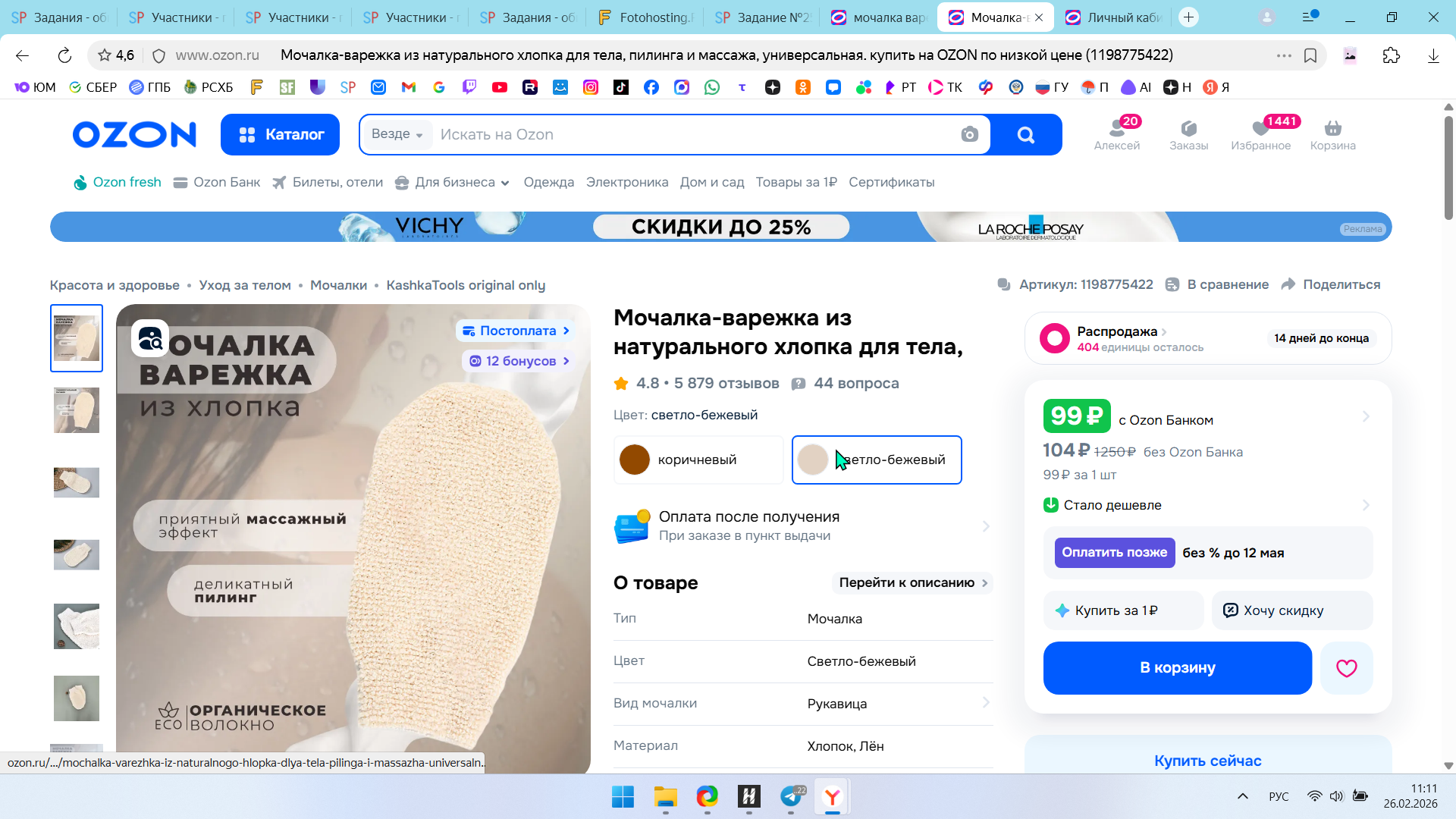This screenshot has width=1456, height=819.
Task: Reload the page with refresh icon
Action: pyautogui.click(x=64, y=55)
